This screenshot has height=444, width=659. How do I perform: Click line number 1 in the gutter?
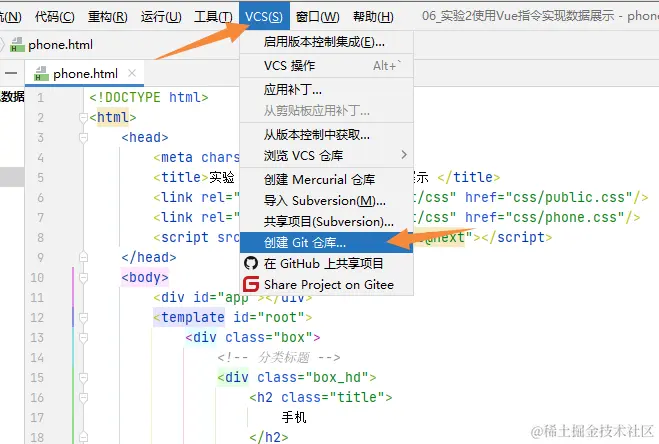40,98
